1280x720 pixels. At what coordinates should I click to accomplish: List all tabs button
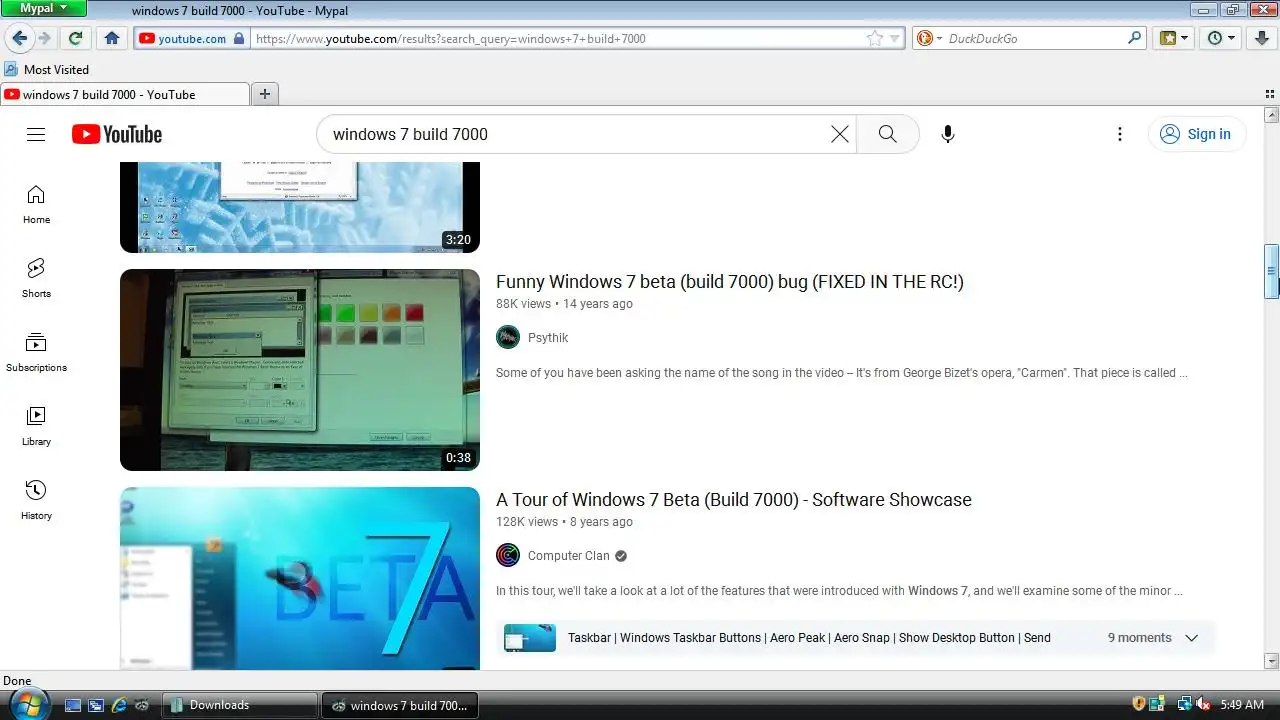pyautogui.click(x=1270, y=94)
